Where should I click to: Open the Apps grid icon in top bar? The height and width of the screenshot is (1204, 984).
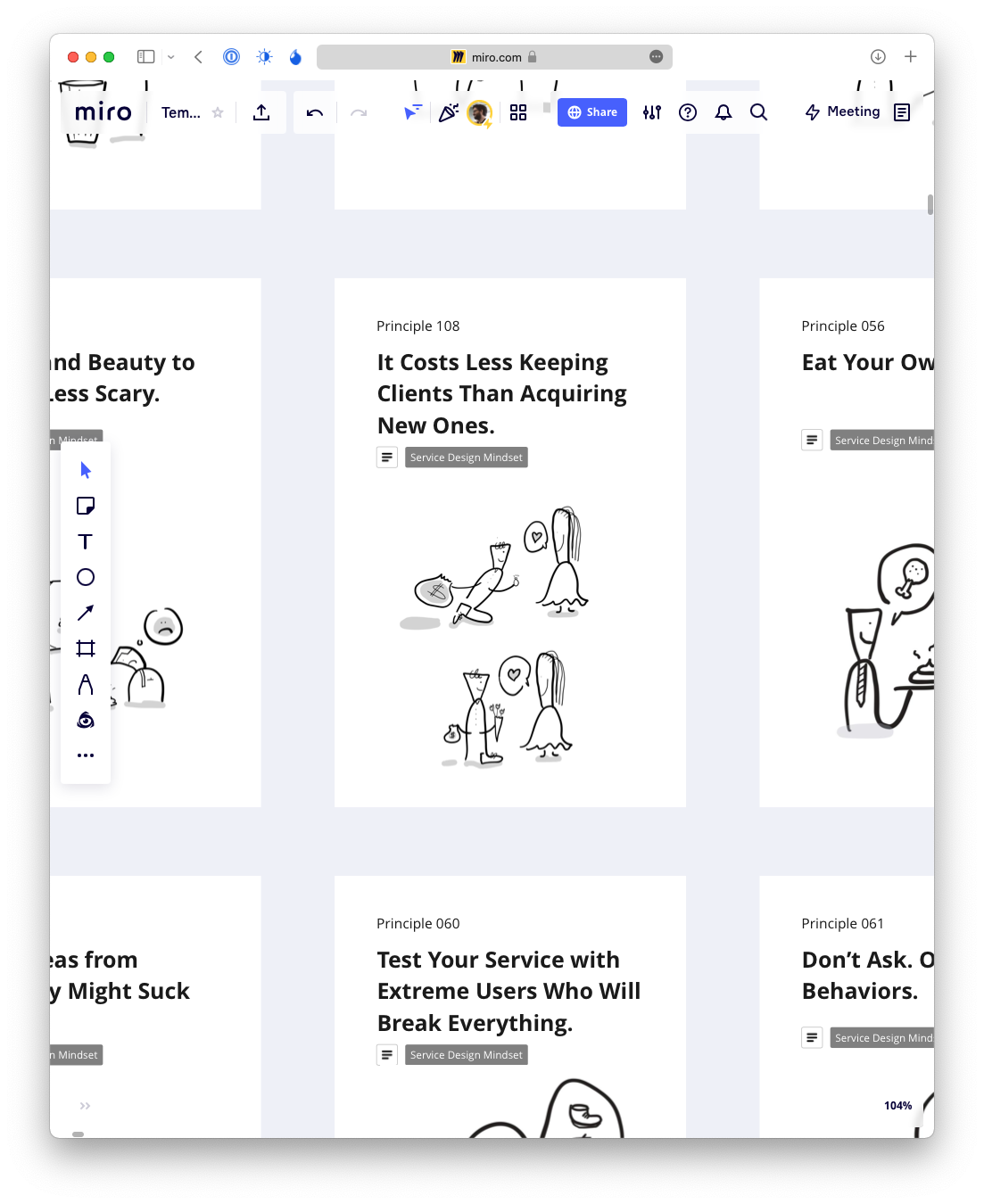tap(518, 112)
